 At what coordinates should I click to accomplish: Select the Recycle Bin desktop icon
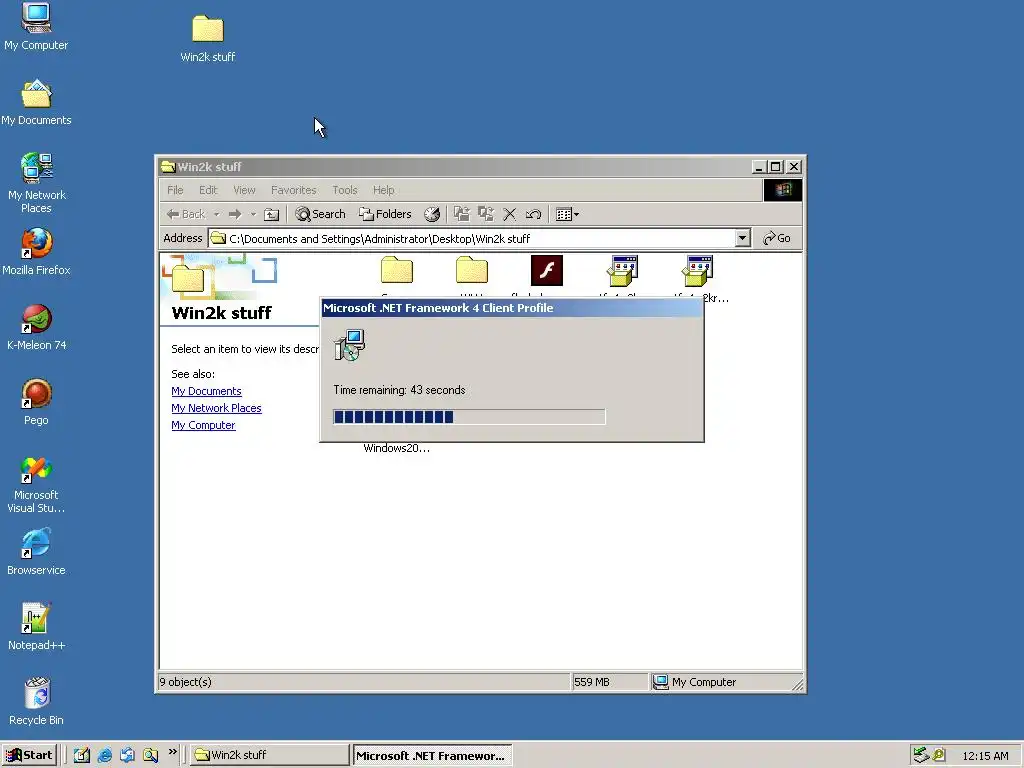36,702
